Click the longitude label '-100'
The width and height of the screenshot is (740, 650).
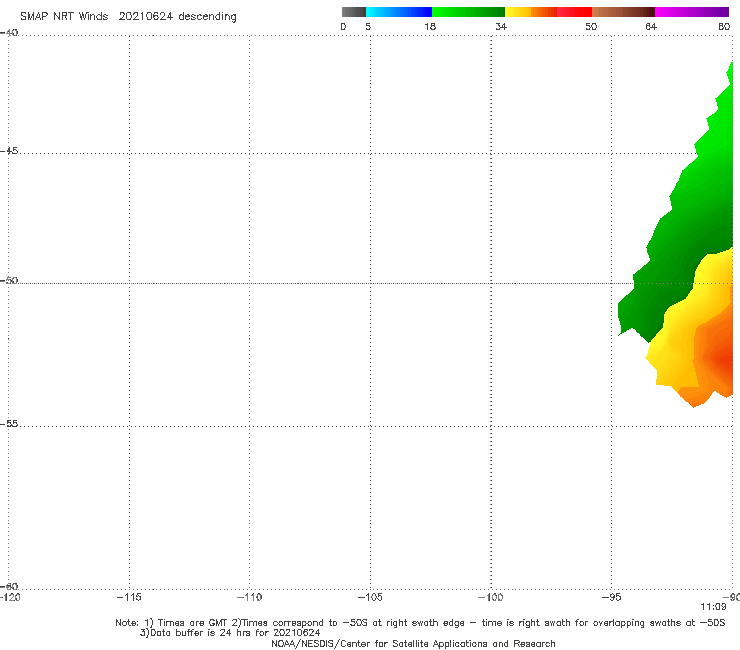coord(491,598)
